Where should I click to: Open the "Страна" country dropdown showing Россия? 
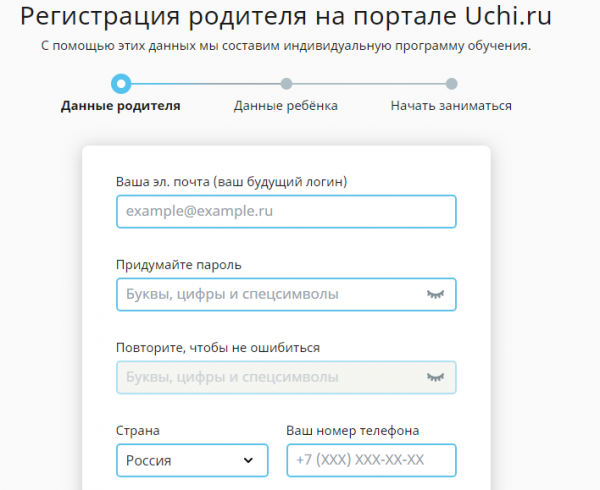(192, 460)
